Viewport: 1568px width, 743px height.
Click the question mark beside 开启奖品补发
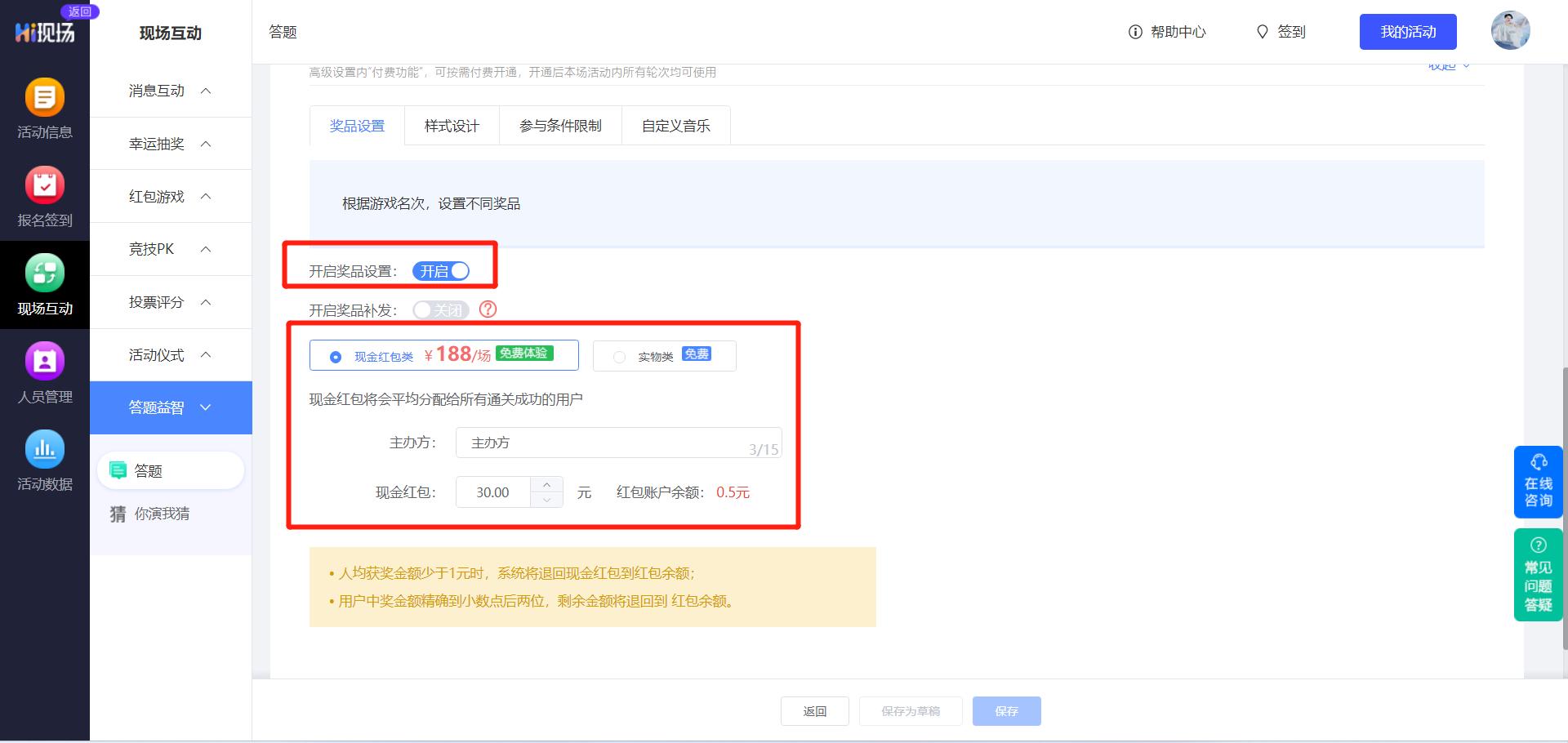[488, 309]
